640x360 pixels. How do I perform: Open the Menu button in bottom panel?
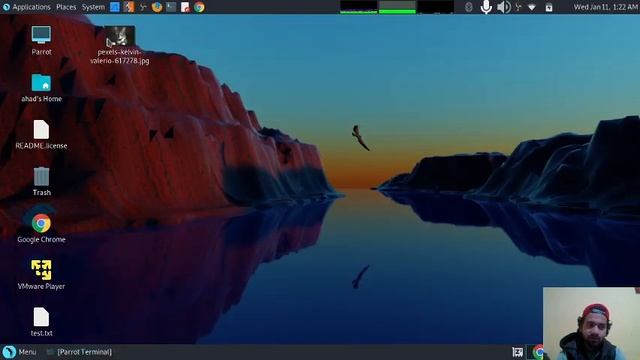tap(20, 352)
